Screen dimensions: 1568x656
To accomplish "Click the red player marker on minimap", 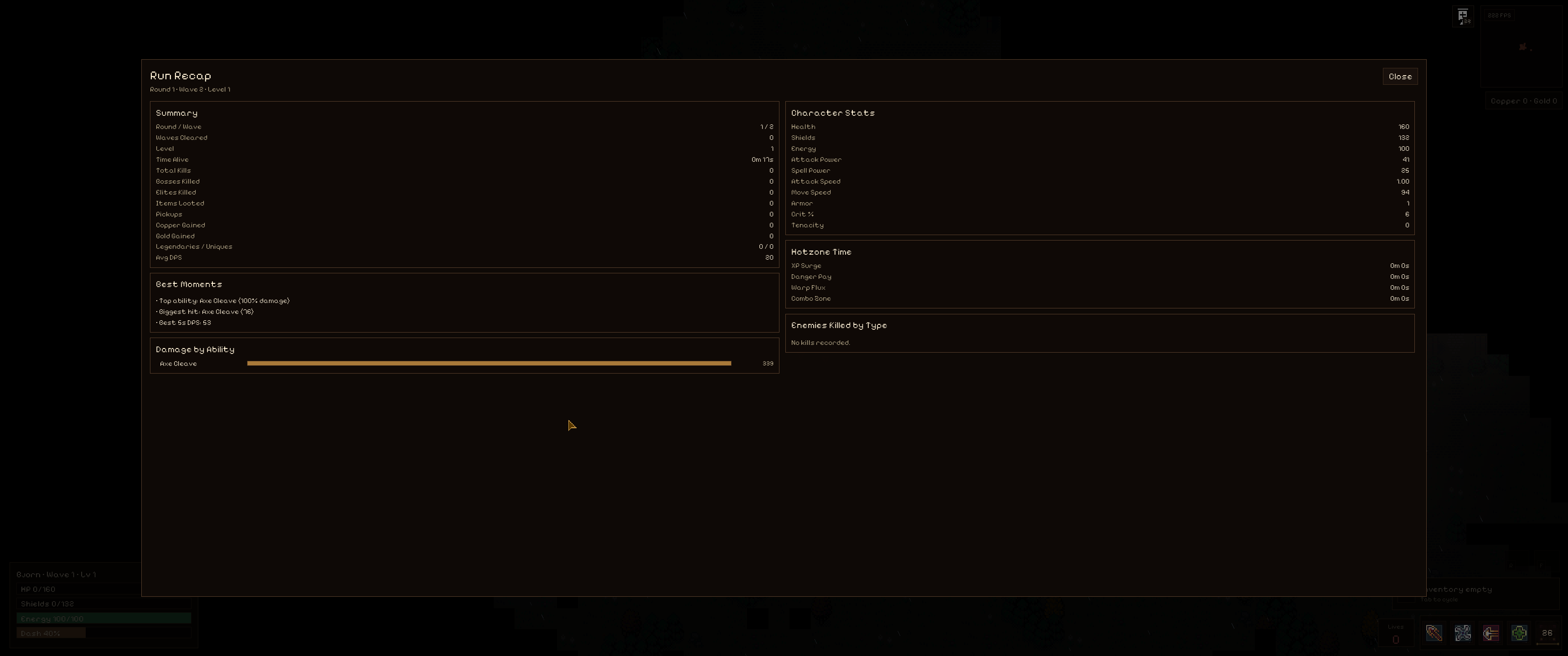I will click(x=1522, y=47).
